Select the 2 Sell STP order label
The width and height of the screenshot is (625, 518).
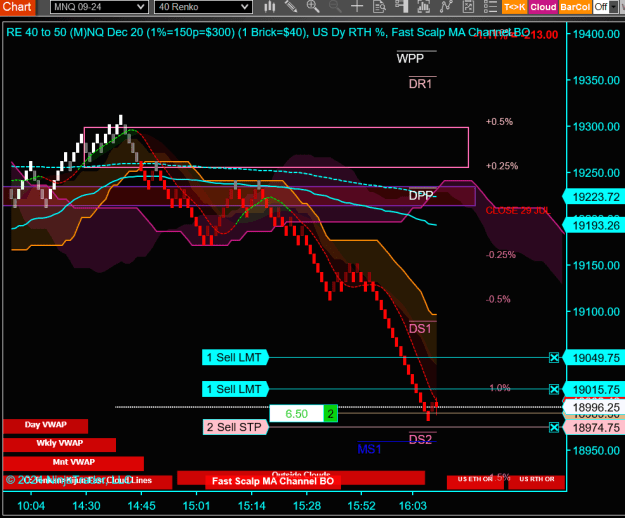[235, 427]
